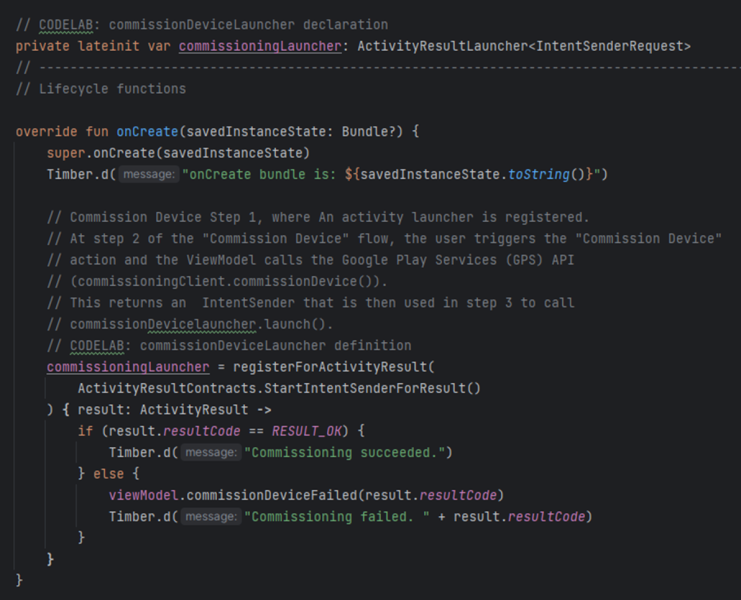Click the comment mentioning 'Google Play Services (GPS) API'
The image size is (741, 600).
pos(310,260)
